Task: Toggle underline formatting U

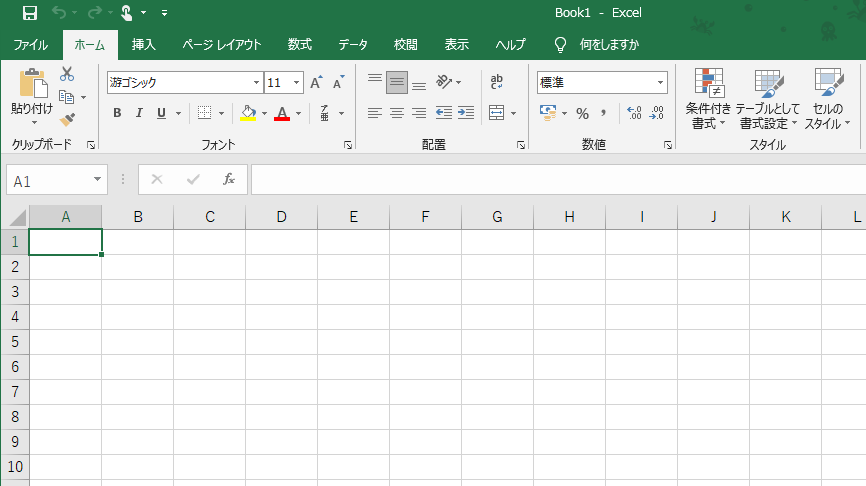Action: click(x=161, y=113)
